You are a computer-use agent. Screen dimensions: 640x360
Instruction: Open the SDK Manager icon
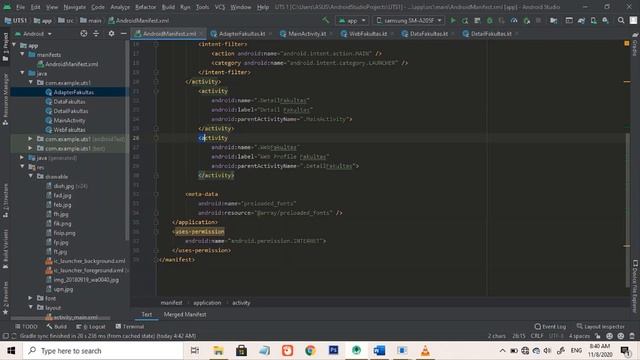605,20
